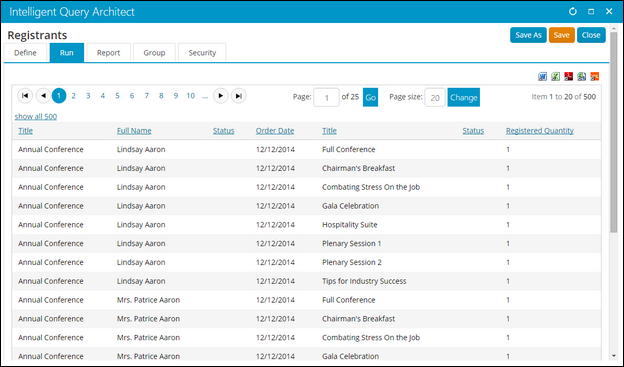This screenshot has height=367, width=624.
Task: Export results to XML file
Action: pyautogui.click(x=595, y=76)
